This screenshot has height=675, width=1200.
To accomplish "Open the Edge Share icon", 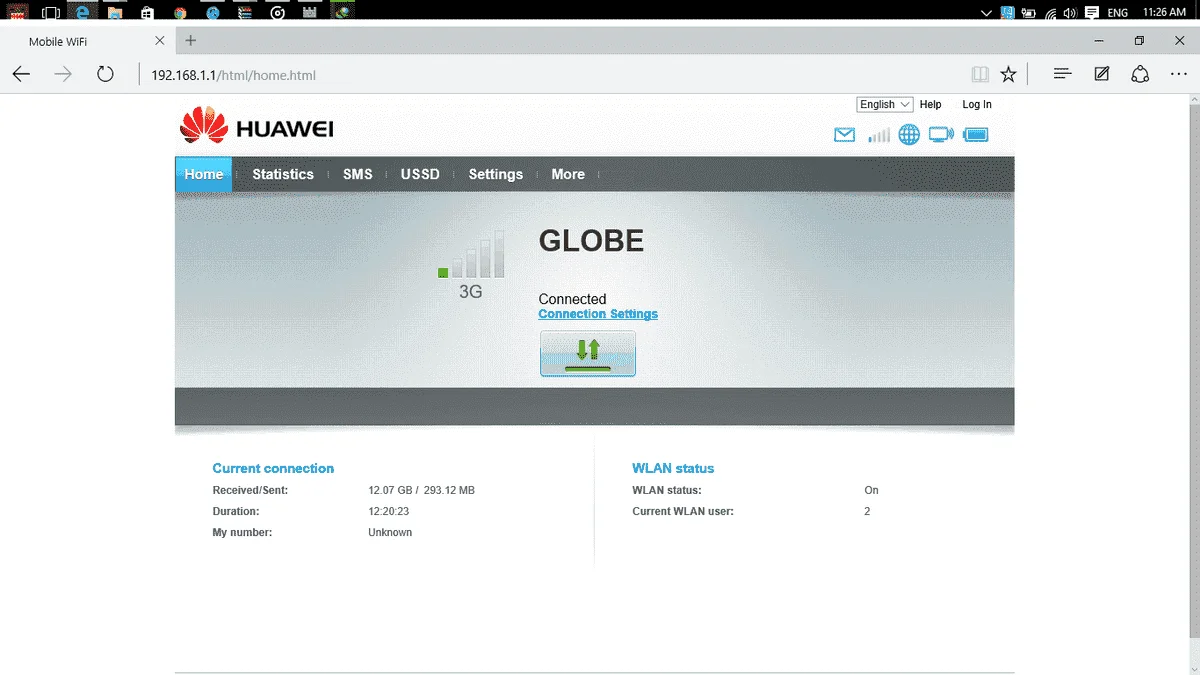I will [x=1140, y=74].
